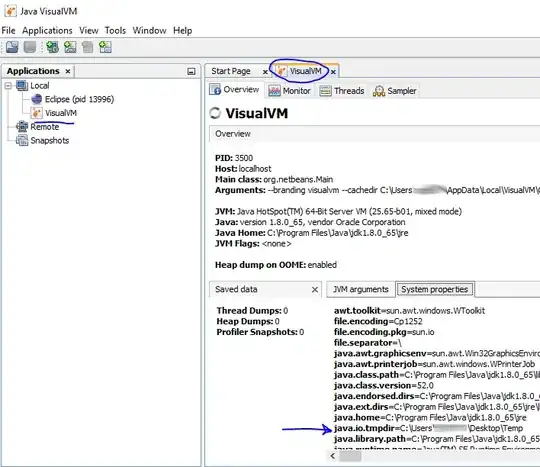
Task: Click the awt.toolkit property line
Action: [x=409, y=311]
